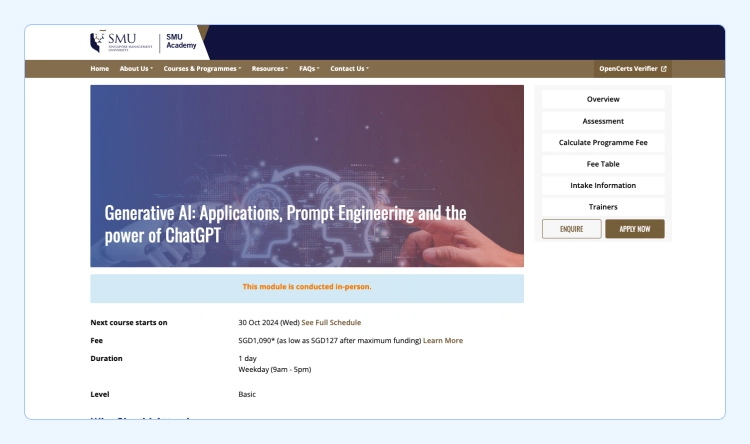Screen dimensions: 750x444
Task: Click the 'Weekday (9am - 5pm)' text
Action: point(275,369)
